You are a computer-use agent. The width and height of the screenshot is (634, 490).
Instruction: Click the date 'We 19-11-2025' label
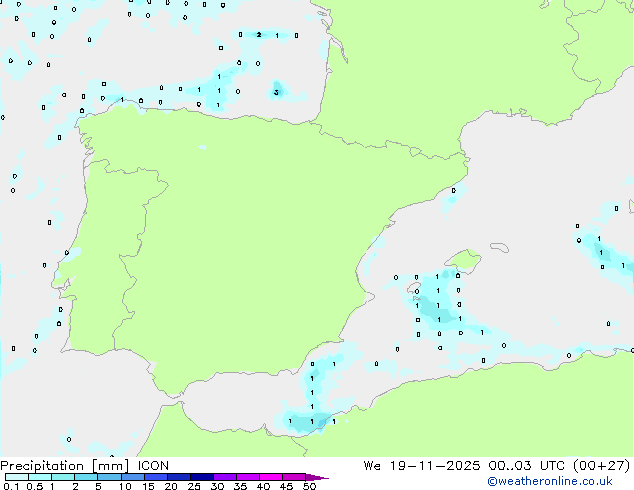422,466
